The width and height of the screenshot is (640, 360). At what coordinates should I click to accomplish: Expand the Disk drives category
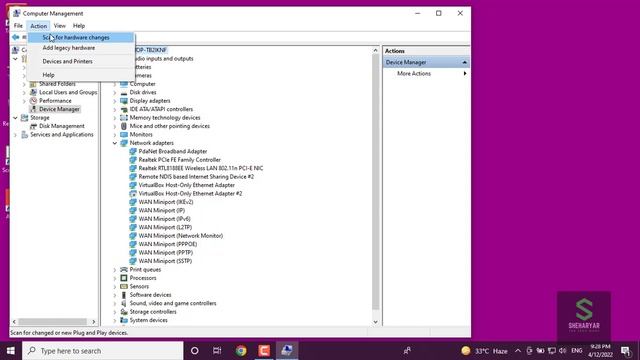pyautogui.click(x=115, y=93)
